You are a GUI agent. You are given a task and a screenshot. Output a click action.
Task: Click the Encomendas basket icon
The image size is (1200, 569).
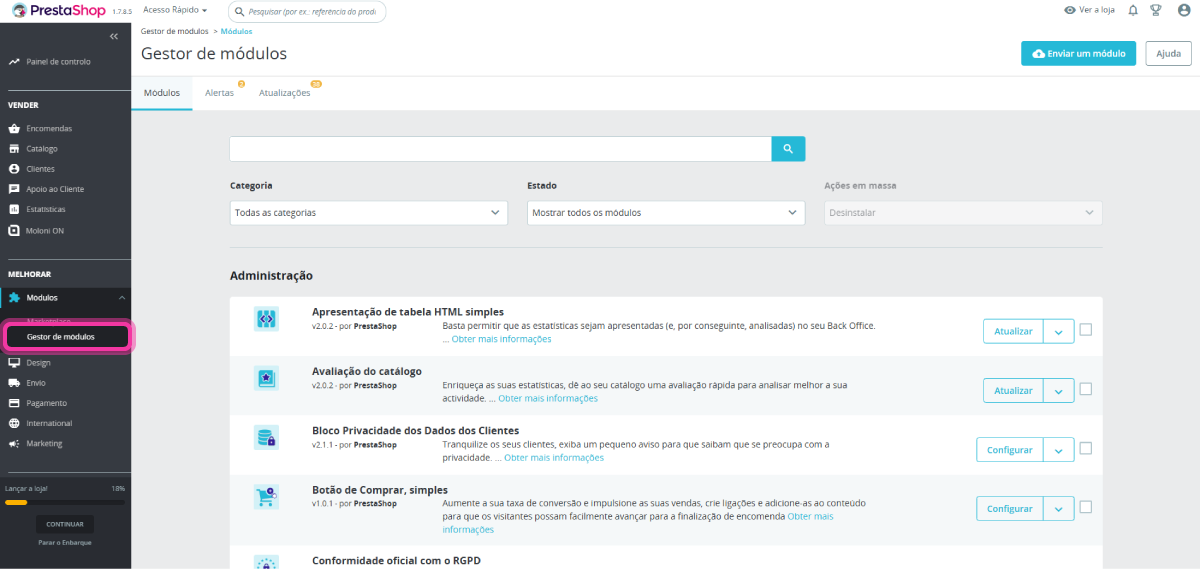pyautogui.click(x=14, y=128)
